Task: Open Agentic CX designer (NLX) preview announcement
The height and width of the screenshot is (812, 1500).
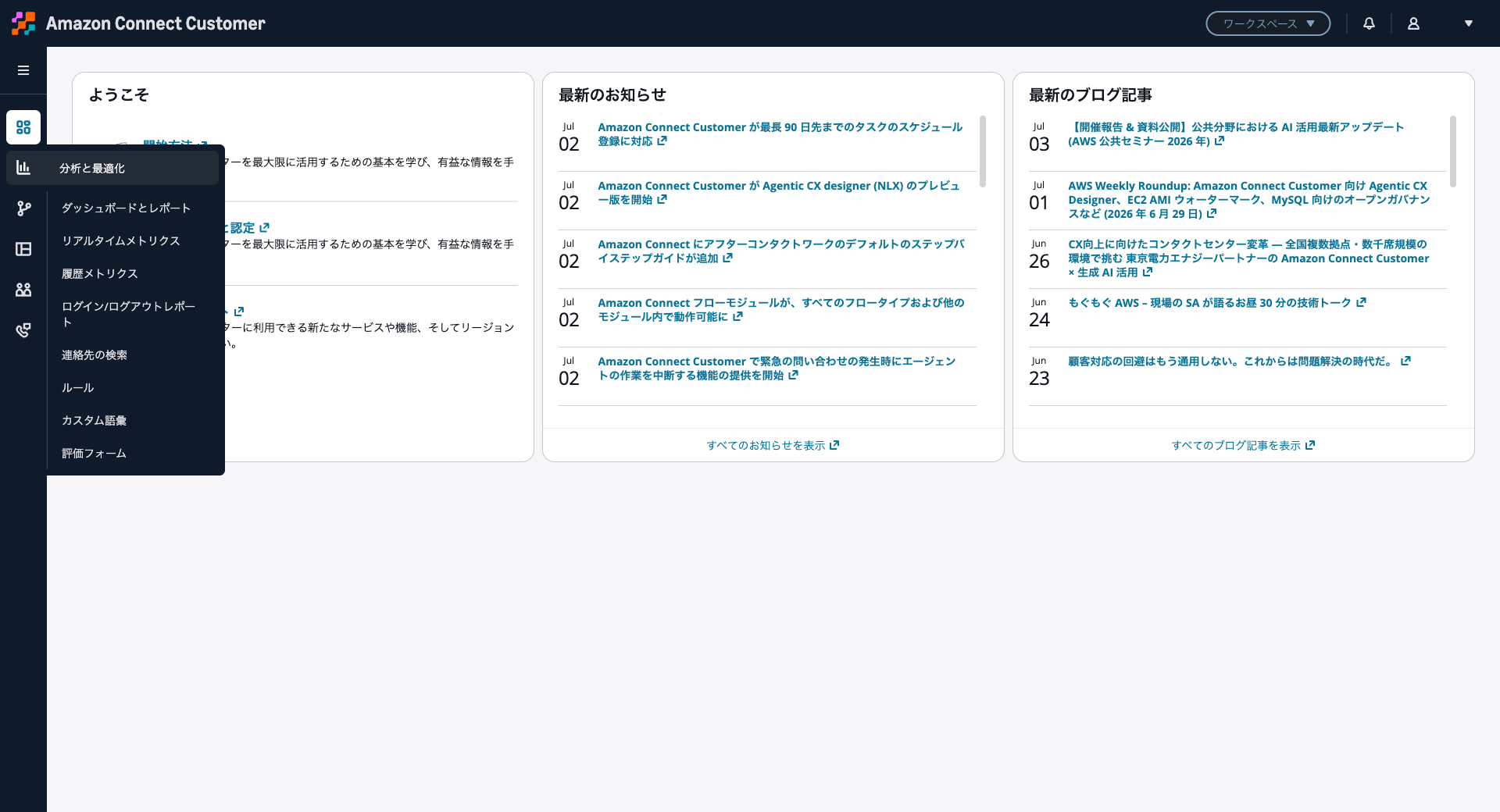Action: (778, 193)
